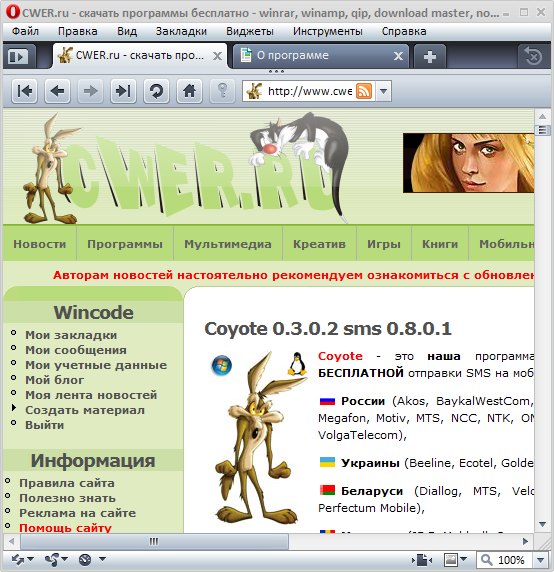The width and height of the screenshot is (554, 572).
Task: Click the Rewind navigation button
Action: pyautogui.click(x=24, y=91)
